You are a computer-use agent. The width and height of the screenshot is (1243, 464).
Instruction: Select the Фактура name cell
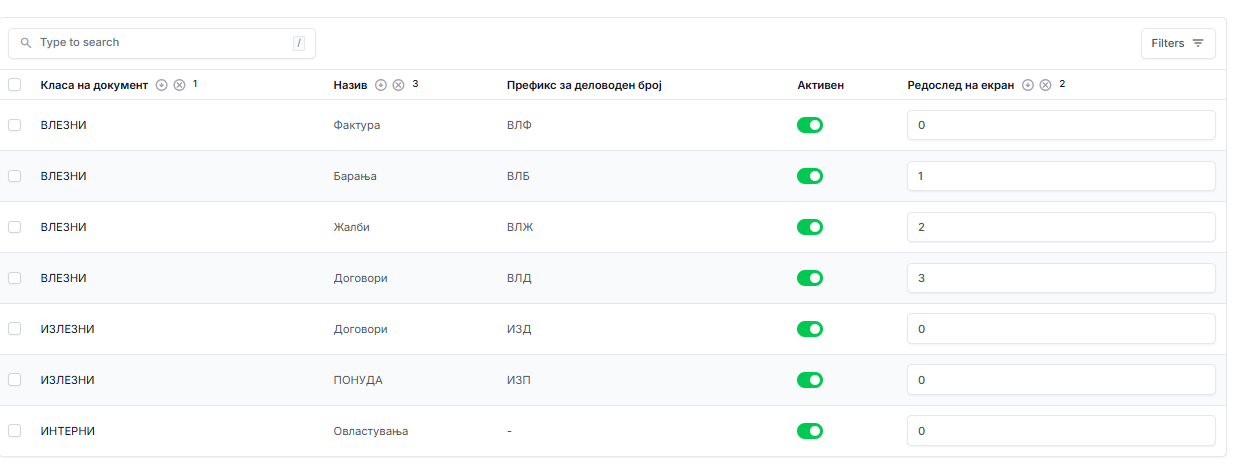[x=356, y=125]
